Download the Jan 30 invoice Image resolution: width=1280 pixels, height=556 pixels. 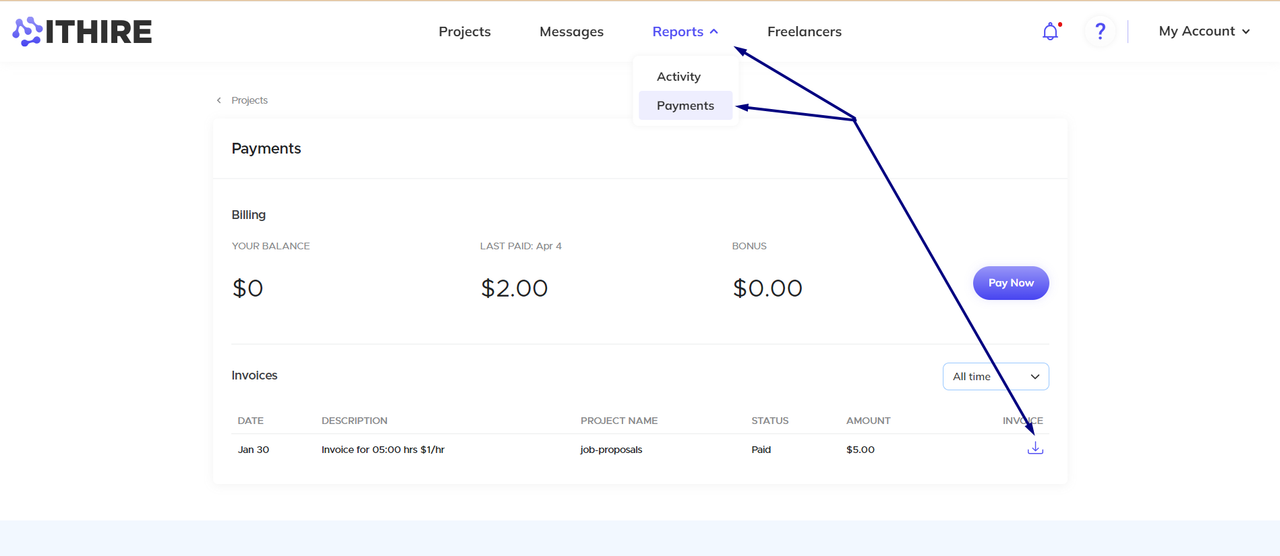pyautogui.click(x=1035, y=449)
